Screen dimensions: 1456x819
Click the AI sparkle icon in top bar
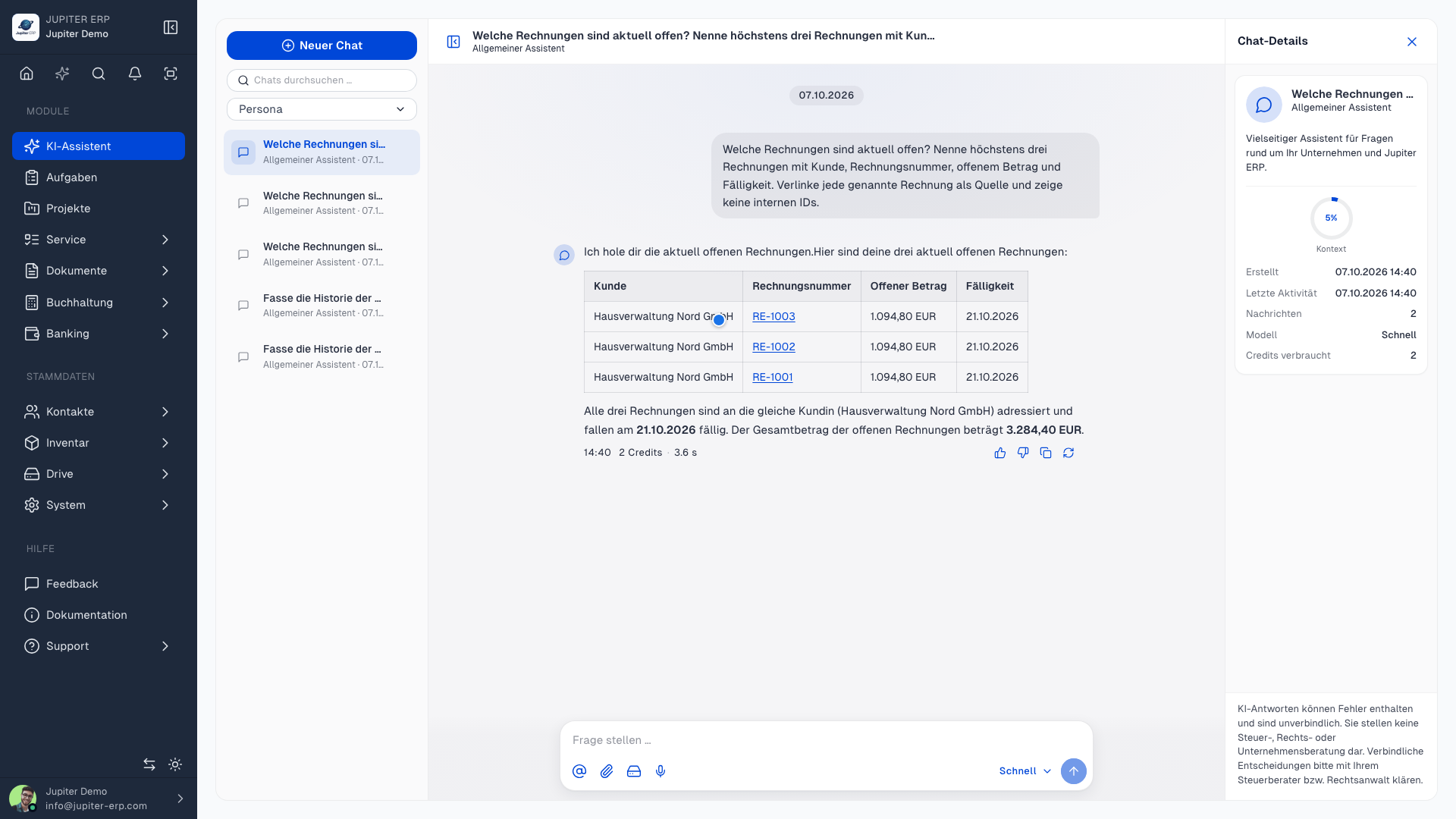tap(62, 74)
